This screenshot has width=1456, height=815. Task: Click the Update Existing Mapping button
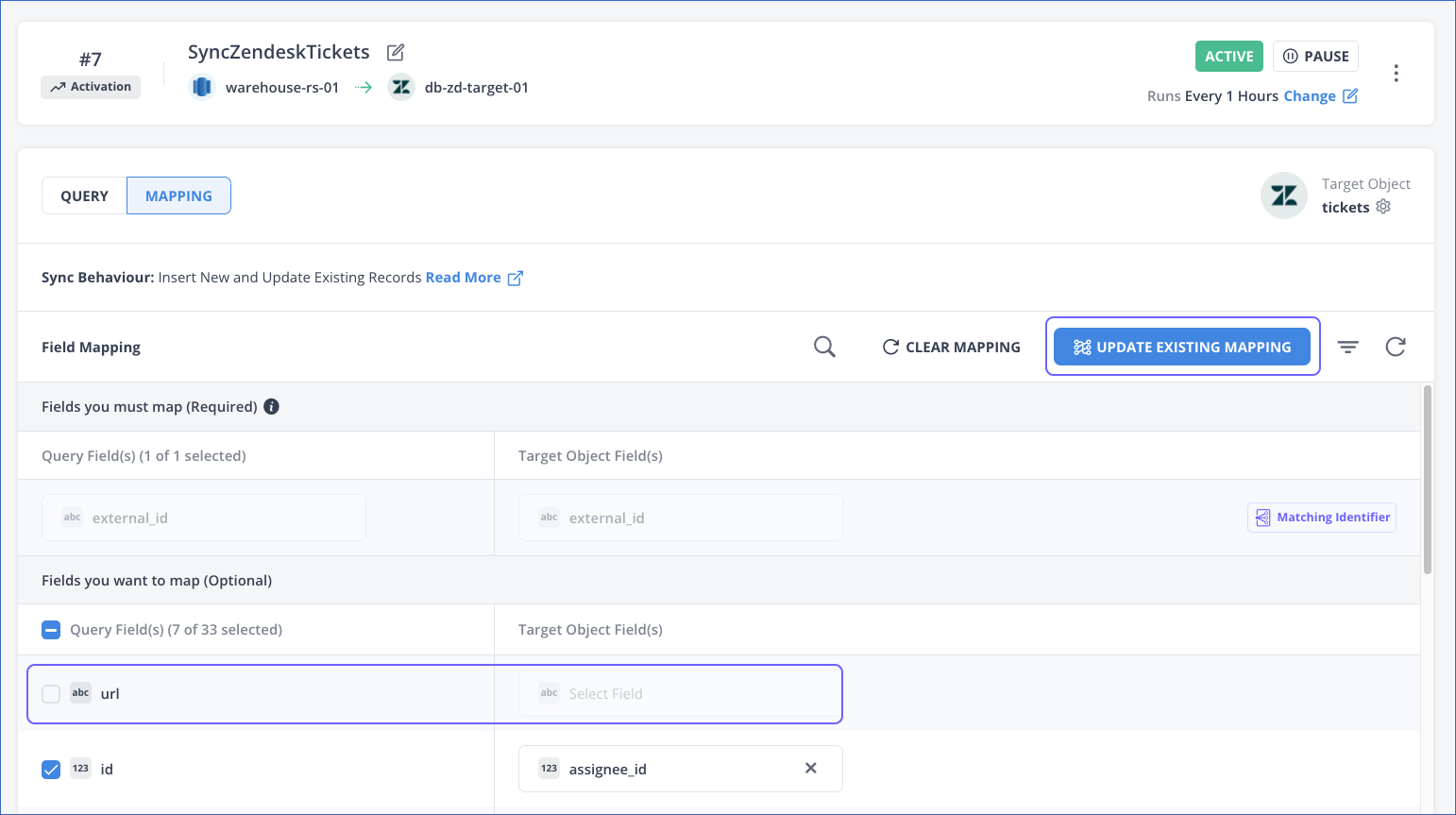pos(1182,347)
